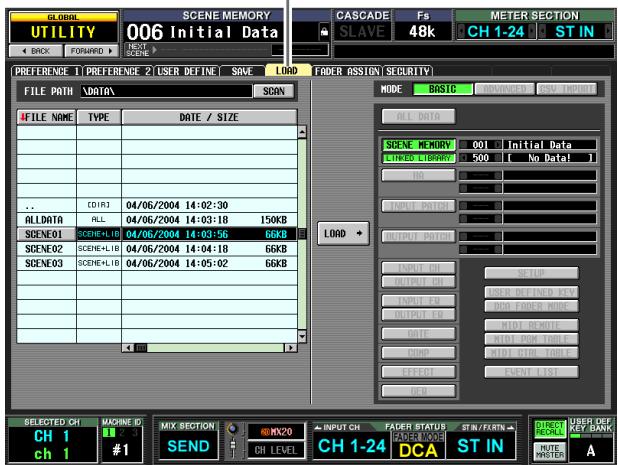Click the LOAD arrow button
This screenshot has width=618, height=465.
click(343, 233)
